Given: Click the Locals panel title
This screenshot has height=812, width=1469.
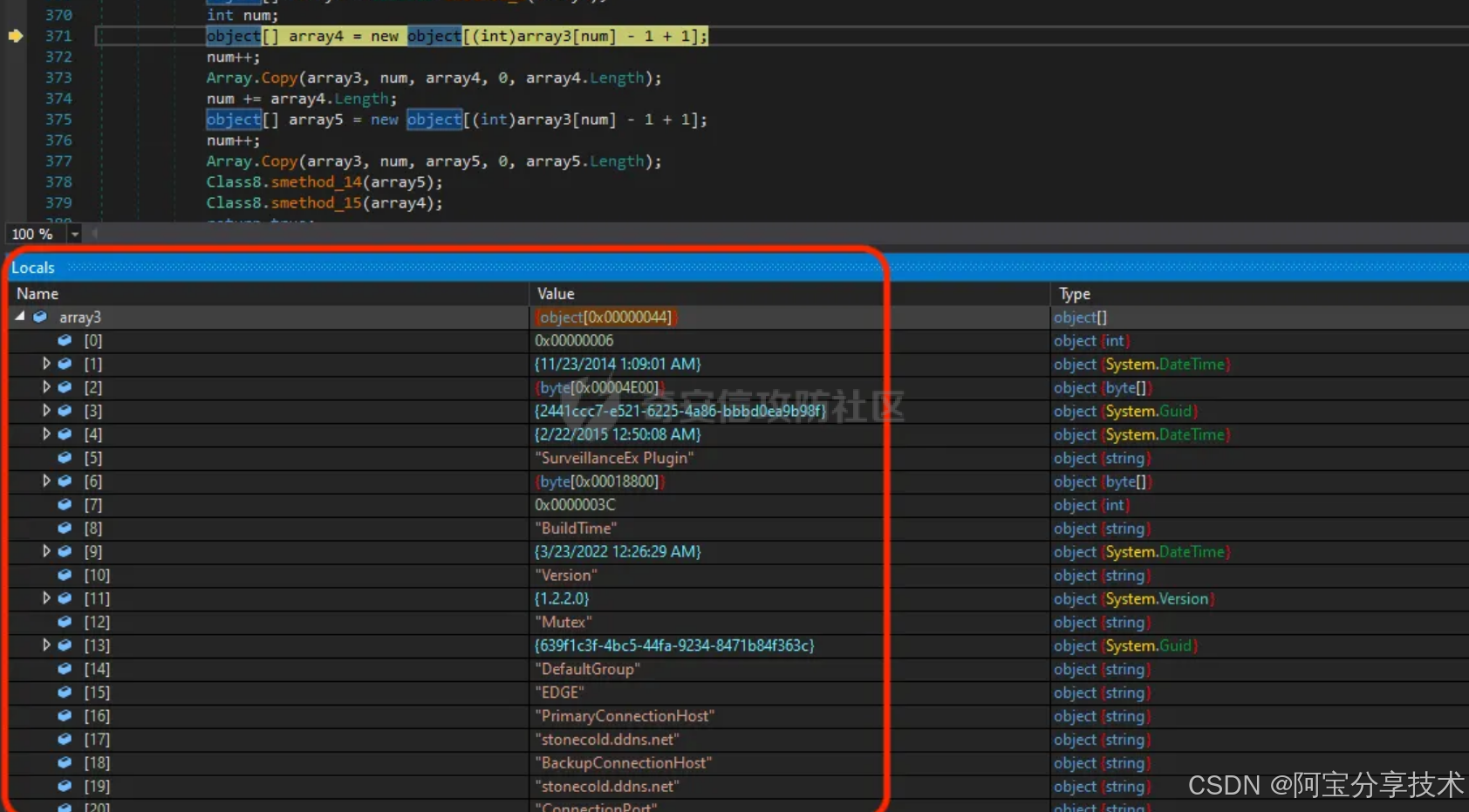Looking at the screenshot, I should pyautogui.click(x=33, y=268).
